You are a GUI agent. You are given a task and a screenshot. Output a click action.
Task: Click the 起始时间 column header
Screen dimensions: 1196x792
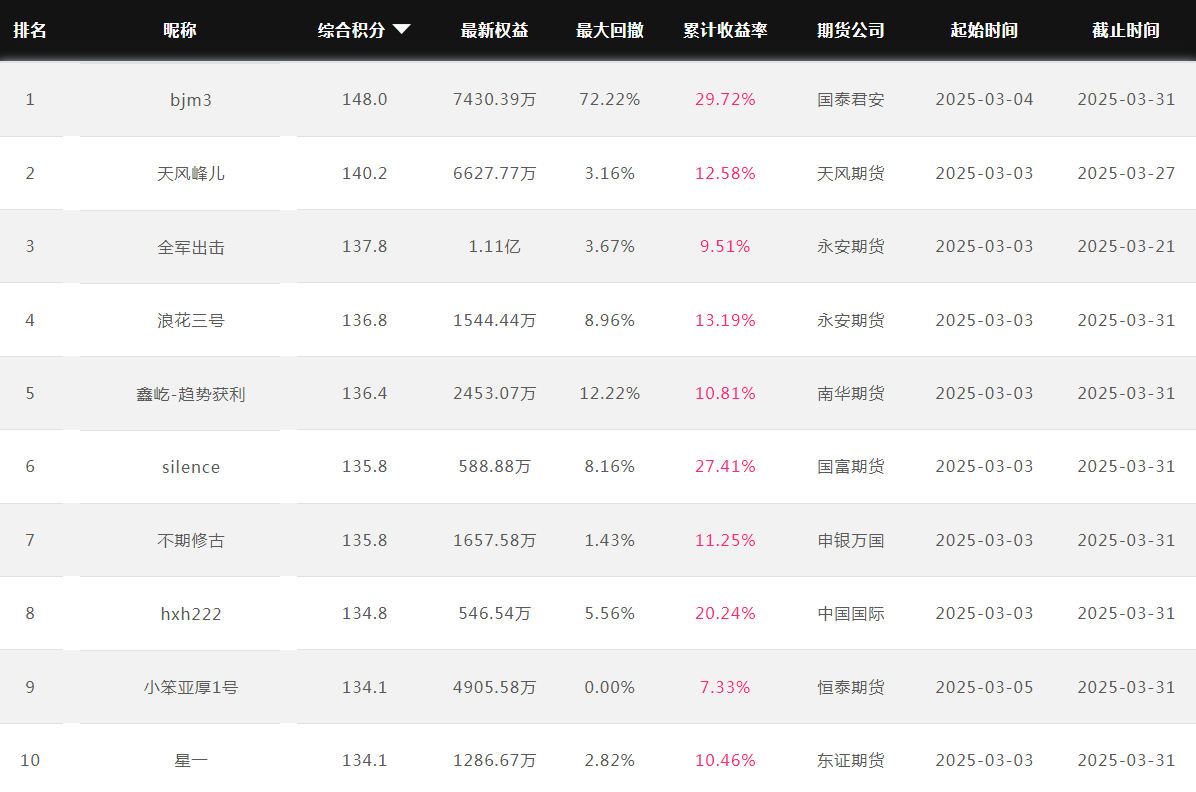tap(984, 31)
